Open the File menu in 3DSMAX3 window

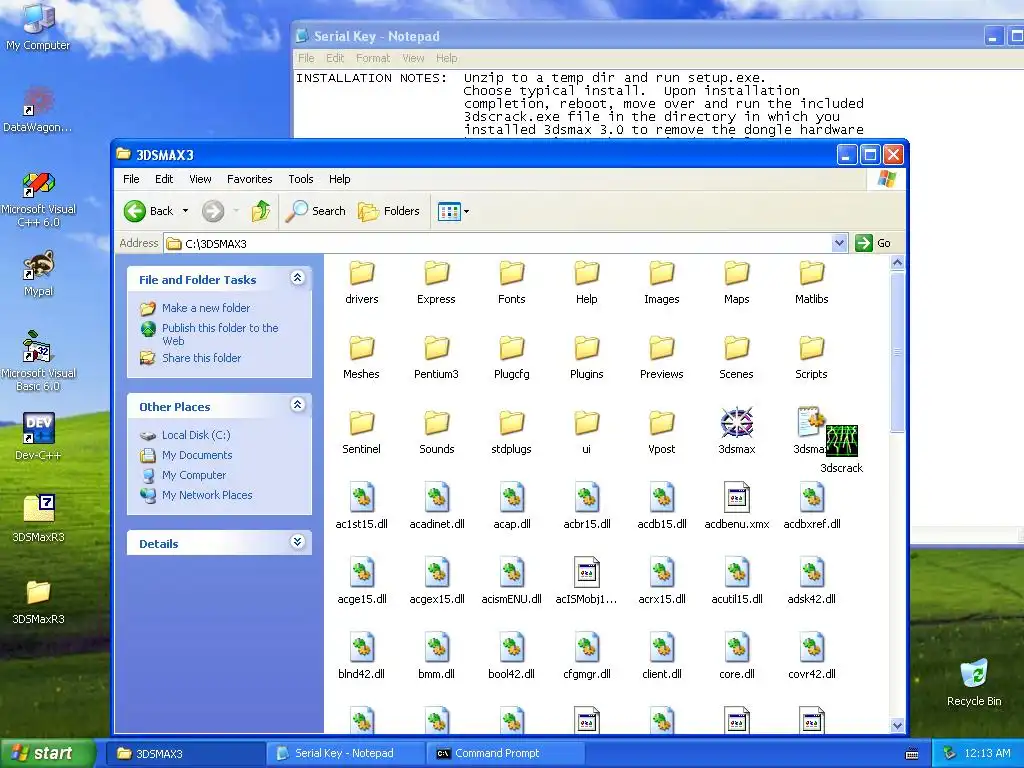point(131,179)
